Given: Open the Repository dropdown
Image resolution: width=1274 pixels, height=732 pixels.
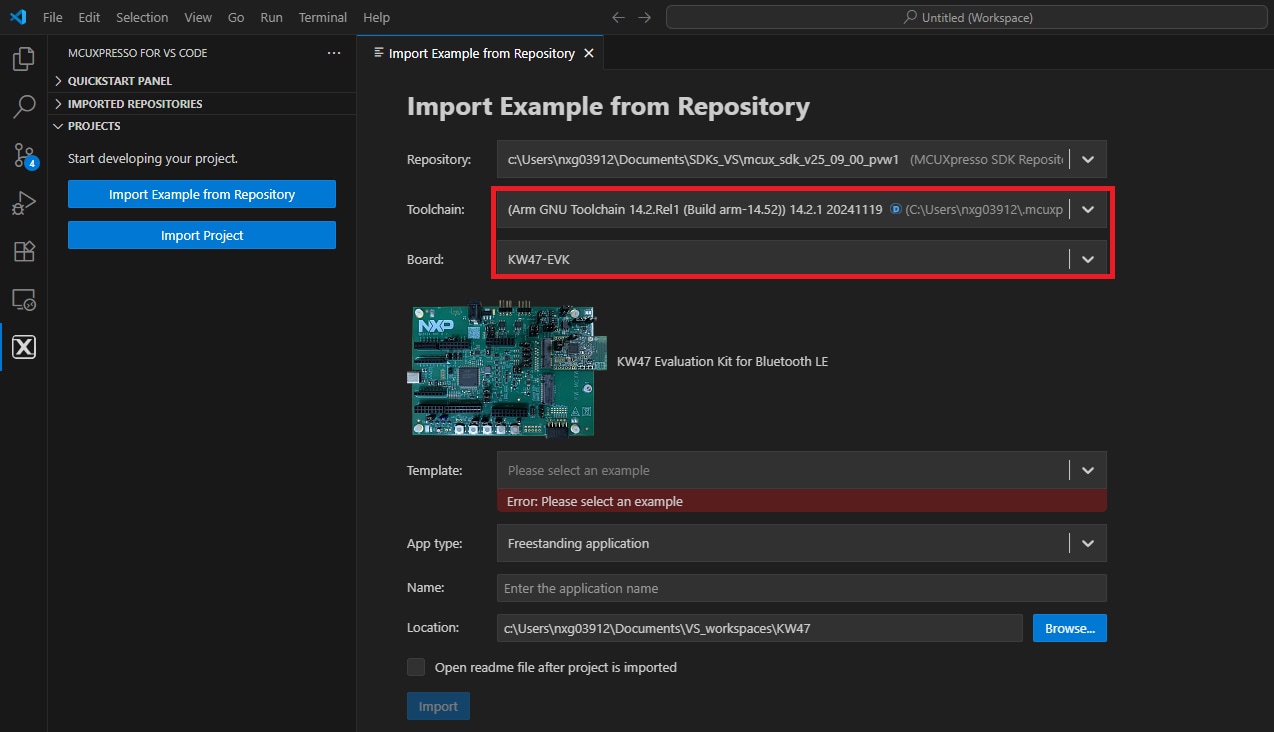Looking at the screenshot, I should click(1089, 159).
